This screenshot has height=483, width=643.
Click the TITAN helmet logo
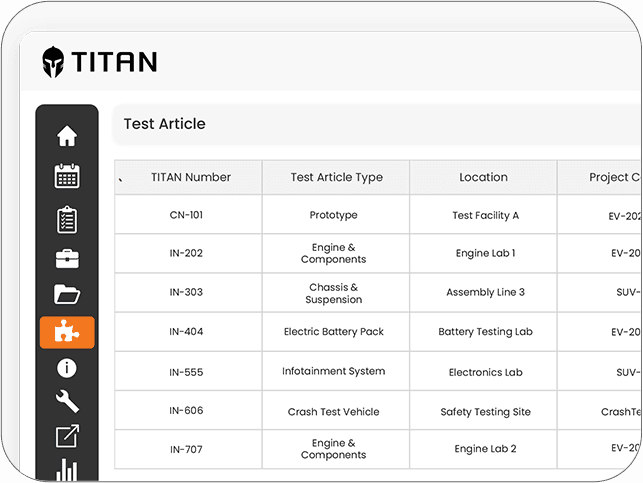coord(53,62)
